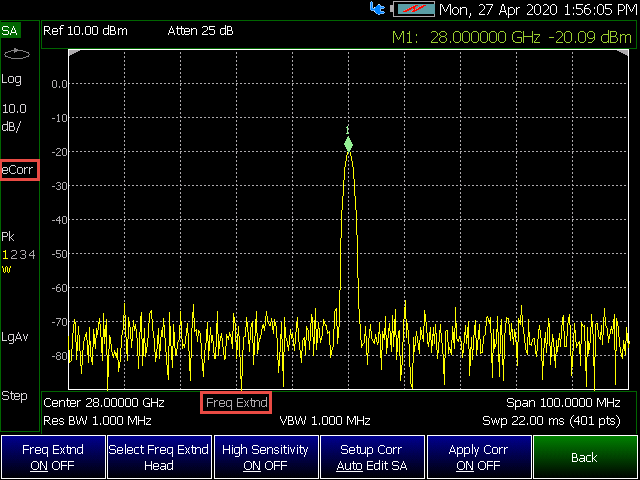Click the SA mode indicator
Viewport: 640px width, 480px height.
tap(10, 31)
